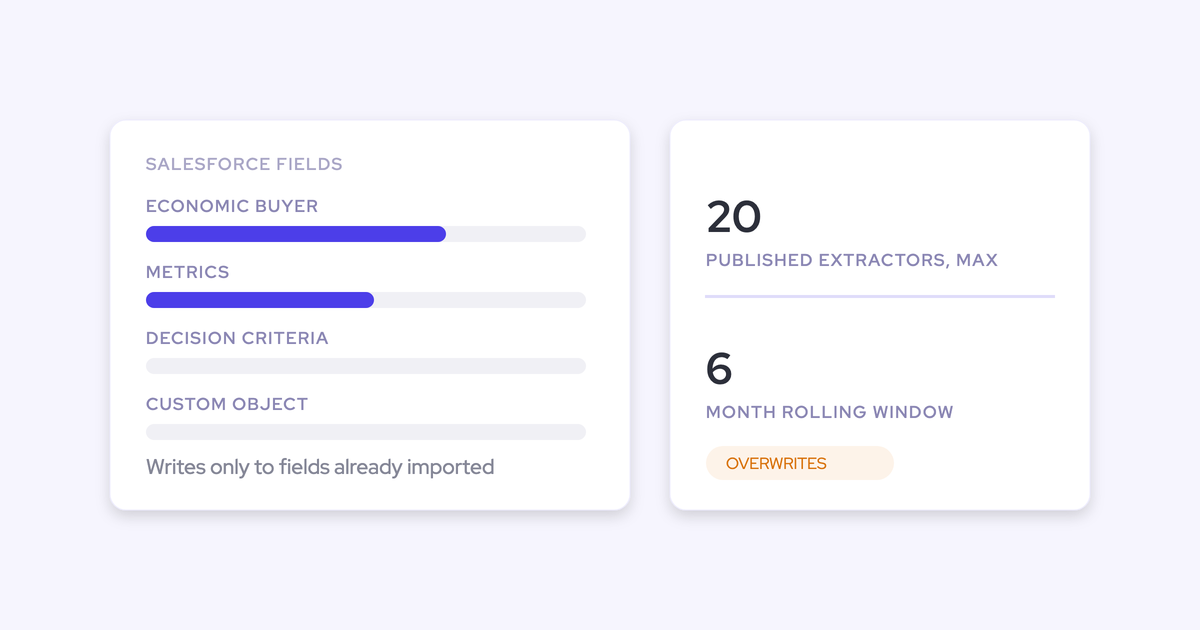
Task: Click the Decision Criteria label
Action: [237, 338]
